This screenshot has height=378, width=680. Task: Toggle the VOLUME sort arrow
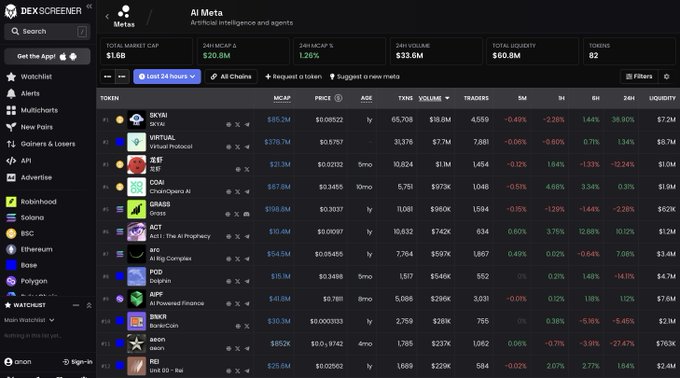coord(447,98)
